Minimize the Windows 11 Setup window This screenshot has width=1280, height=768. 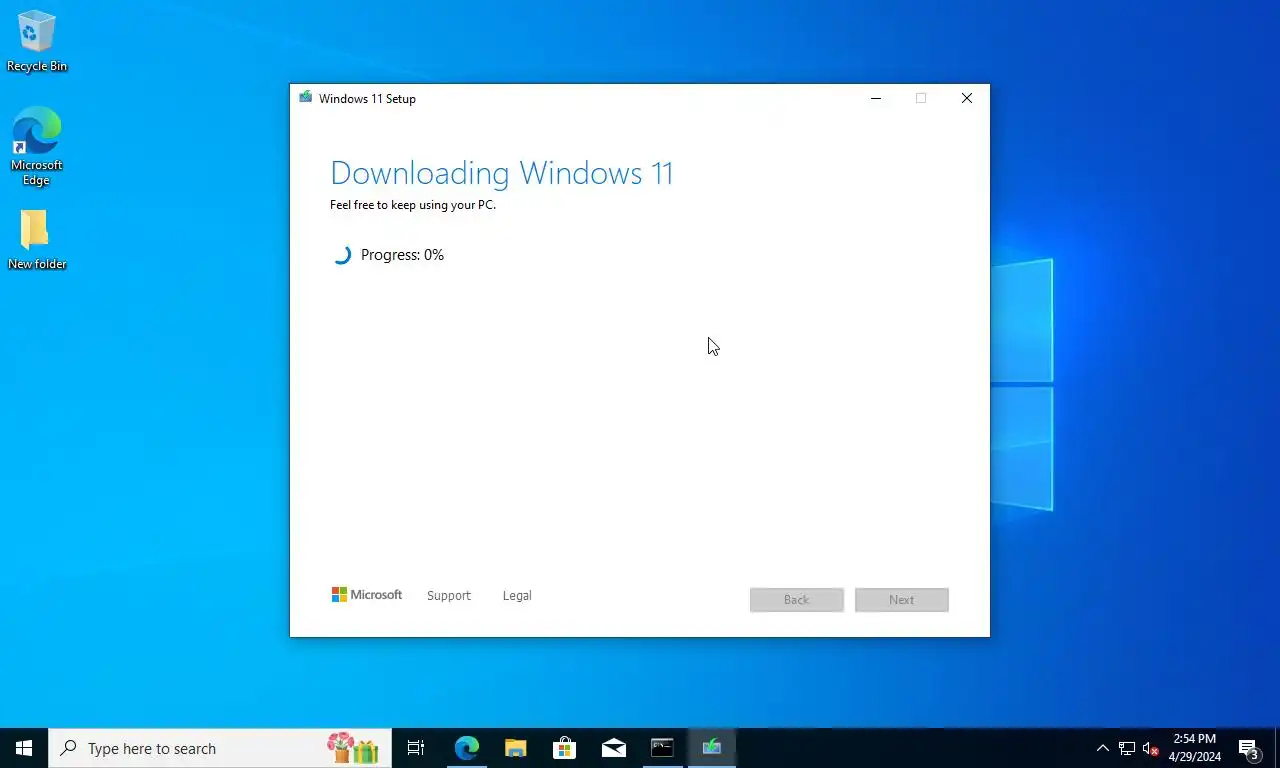click(876, 98)
